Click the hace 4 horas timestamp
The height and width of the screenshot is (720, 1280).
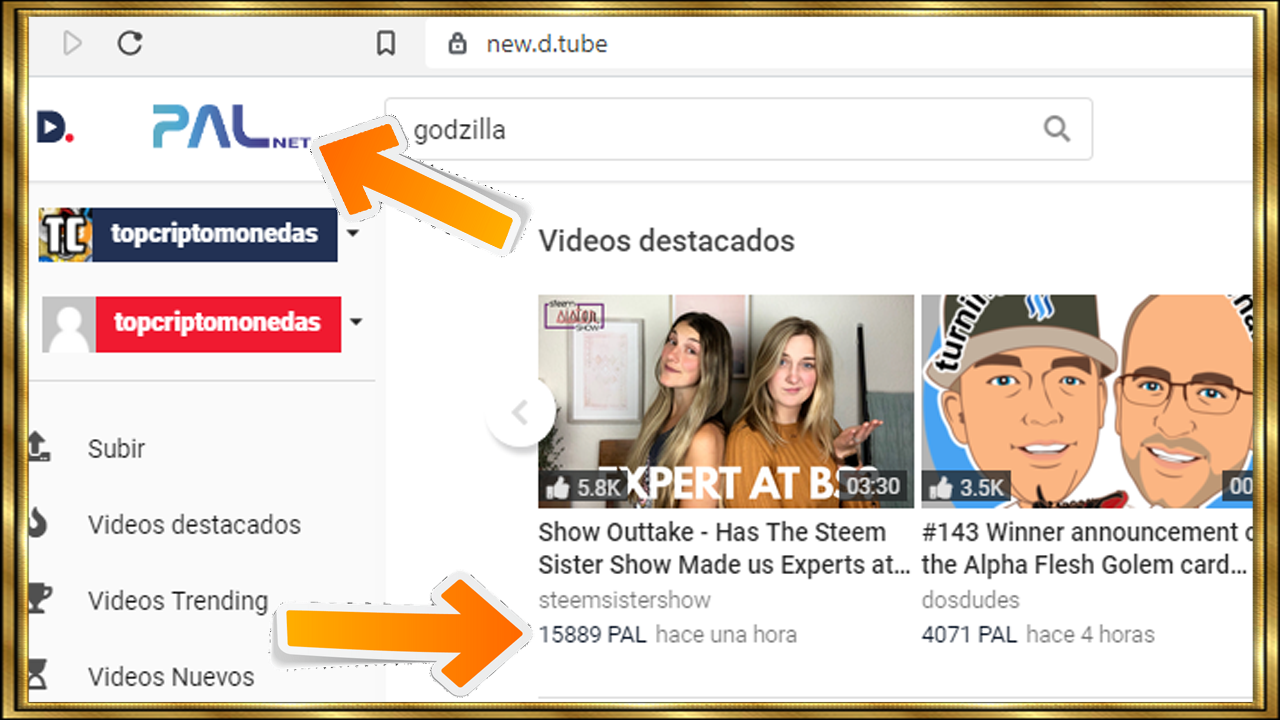click(1091, 634)
